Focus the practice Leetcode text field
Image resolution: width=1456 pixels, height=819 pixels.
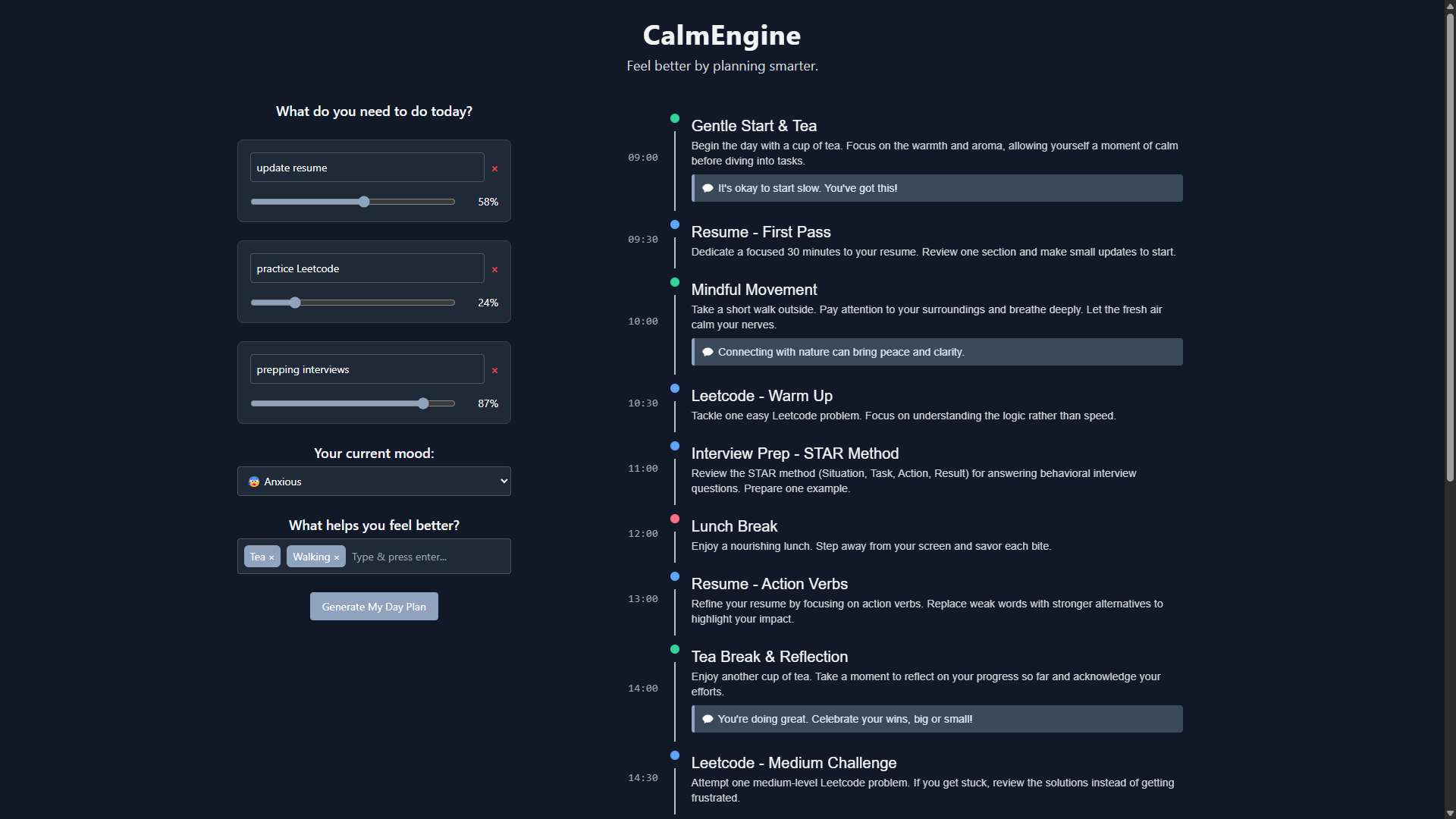367,268
